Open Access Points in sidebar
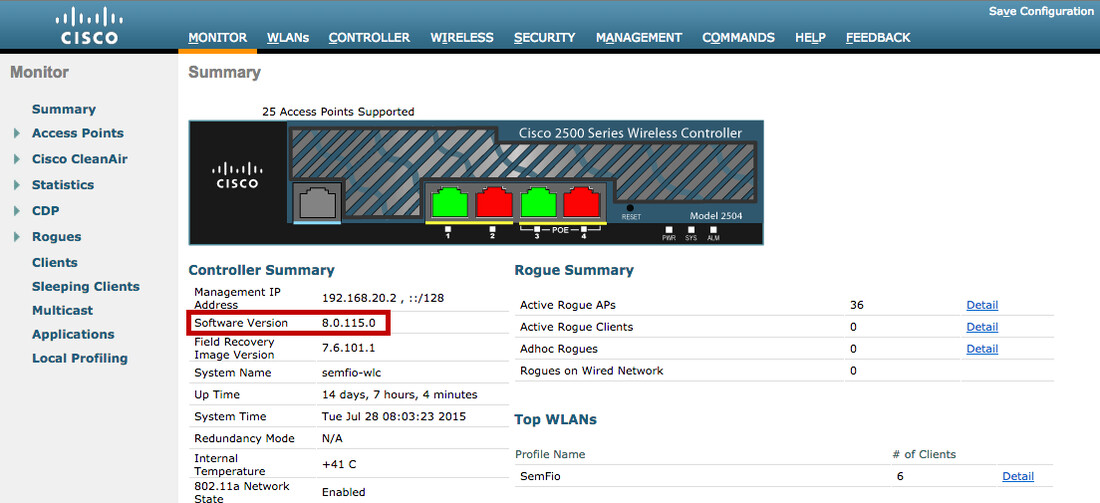Image resolution: width=1100 pixels, height=503 pixels. (78, 133)
